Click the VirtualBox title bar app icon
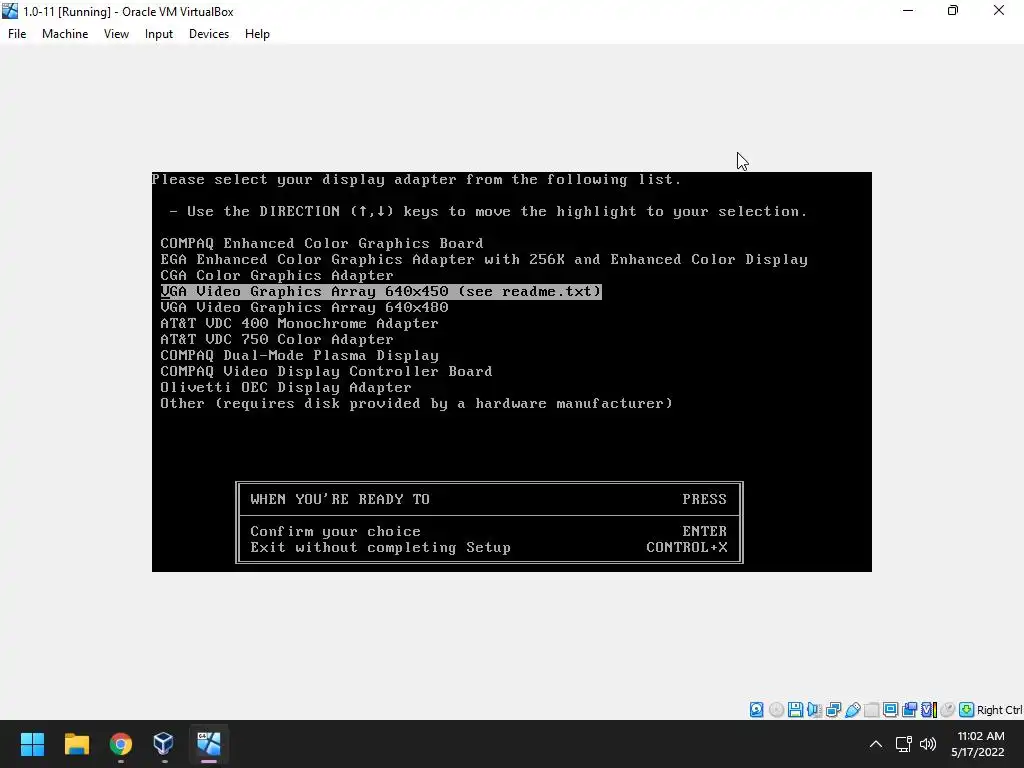This screenshot has height=768, width=1024. click(x=10, y=11)
